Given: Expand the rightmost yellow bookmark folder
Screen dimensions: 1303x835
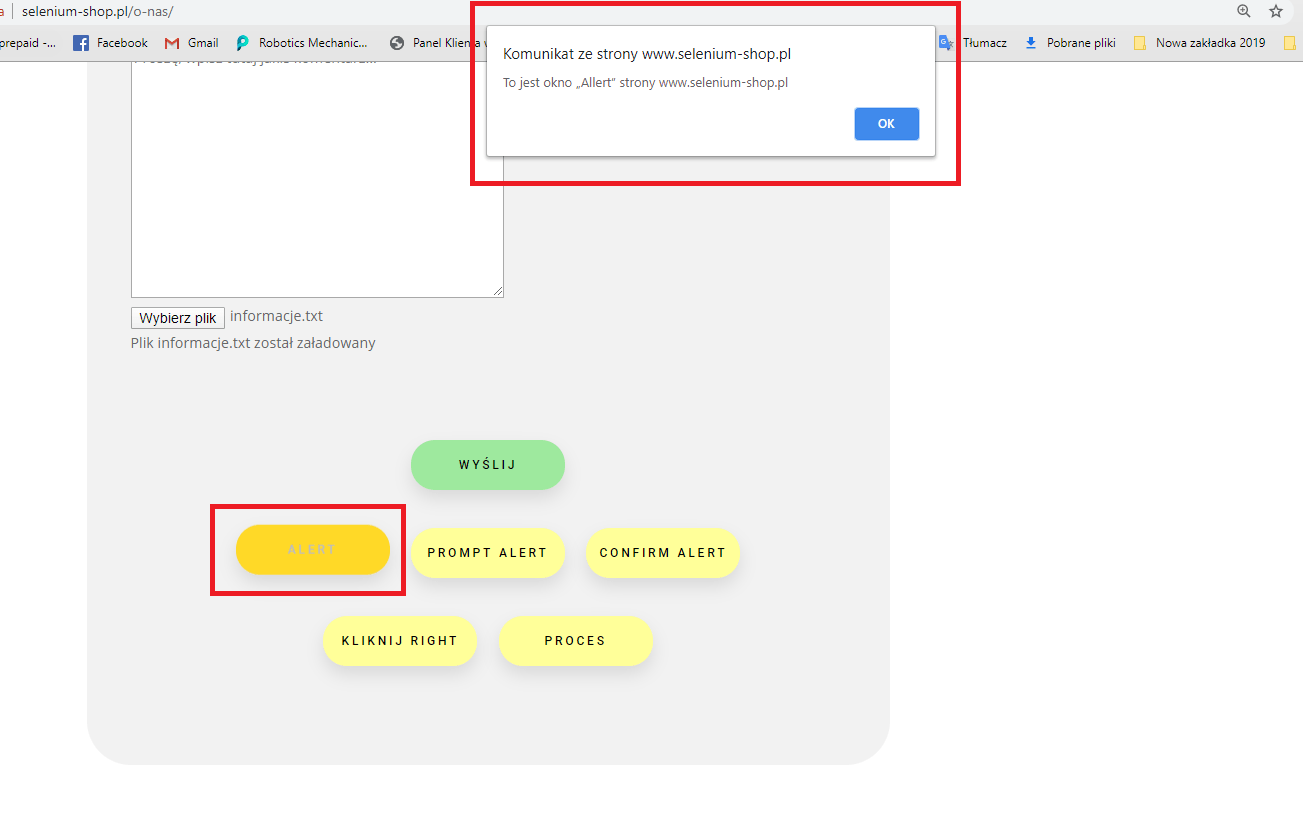Looking at the screenshot, I should [1290, 43].
